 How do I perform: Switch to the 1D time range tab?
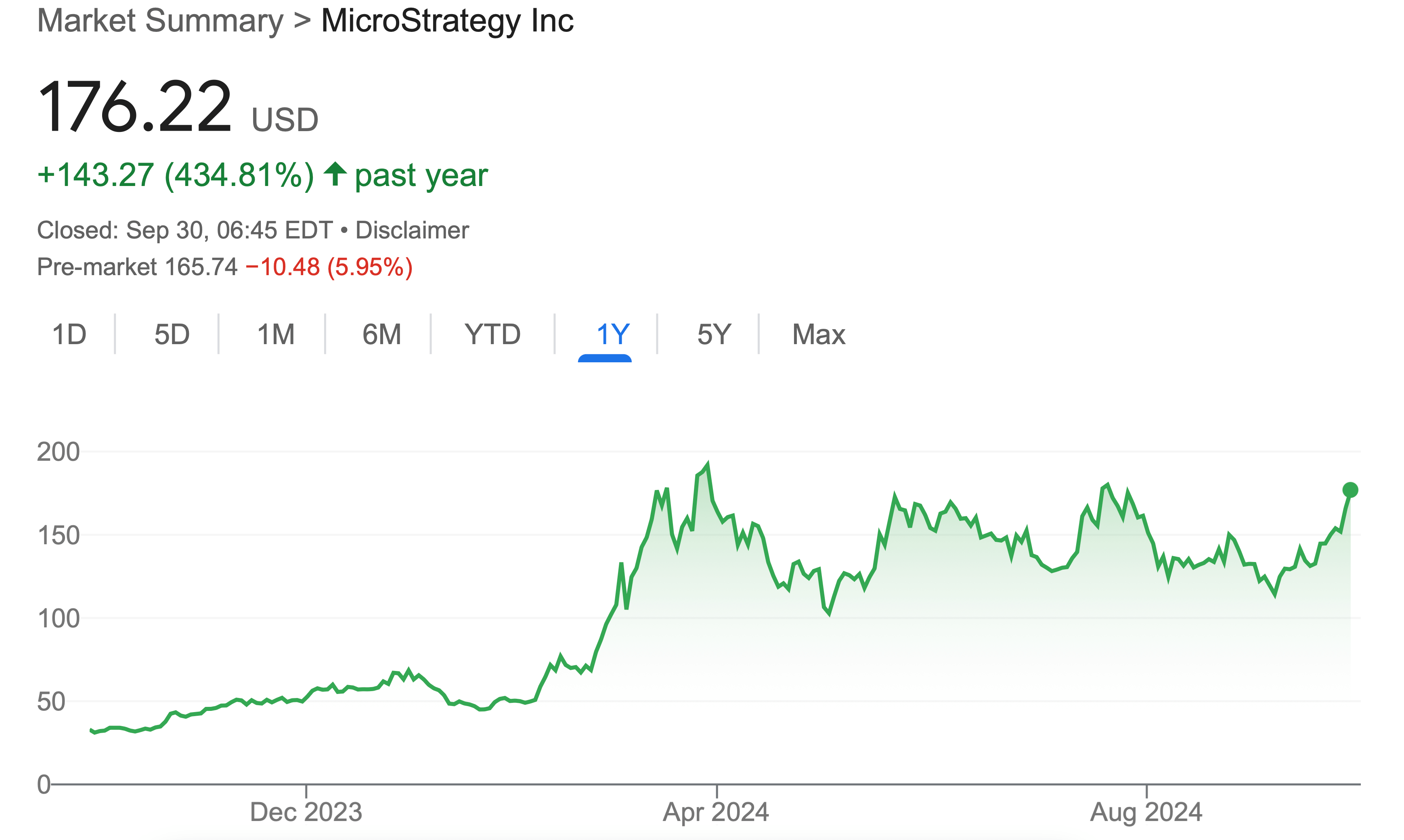[69, 334]
